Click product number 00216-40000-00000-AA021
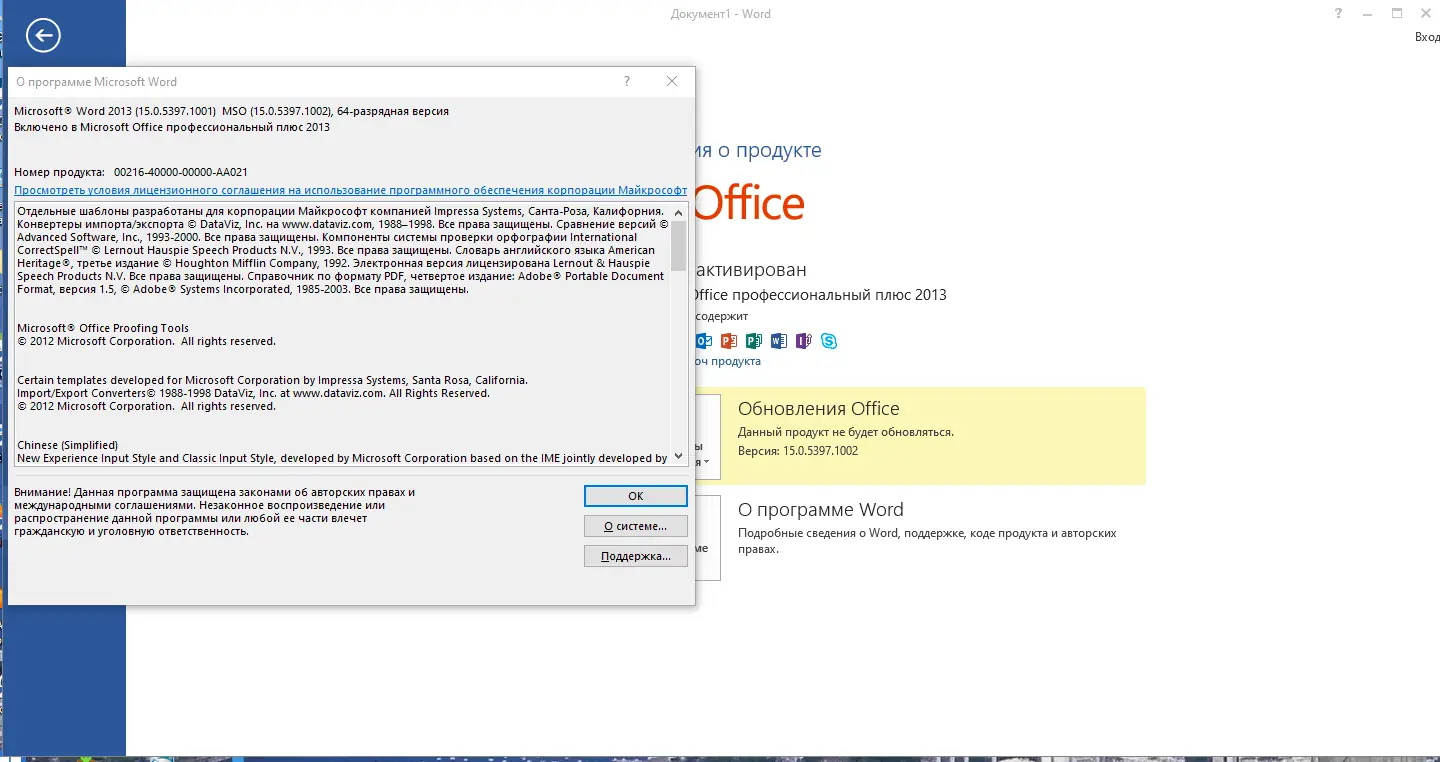 click(x=181, y=172)
